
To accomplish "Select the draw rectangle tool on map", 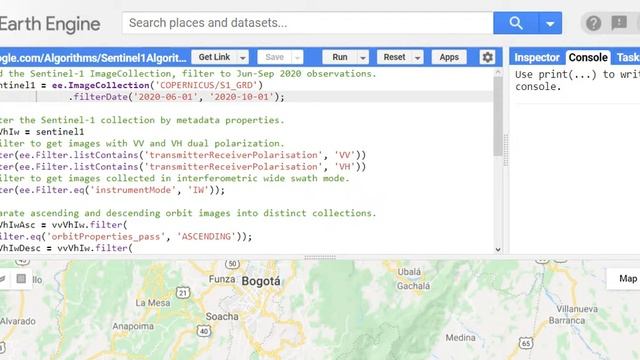I will [21, 279].
